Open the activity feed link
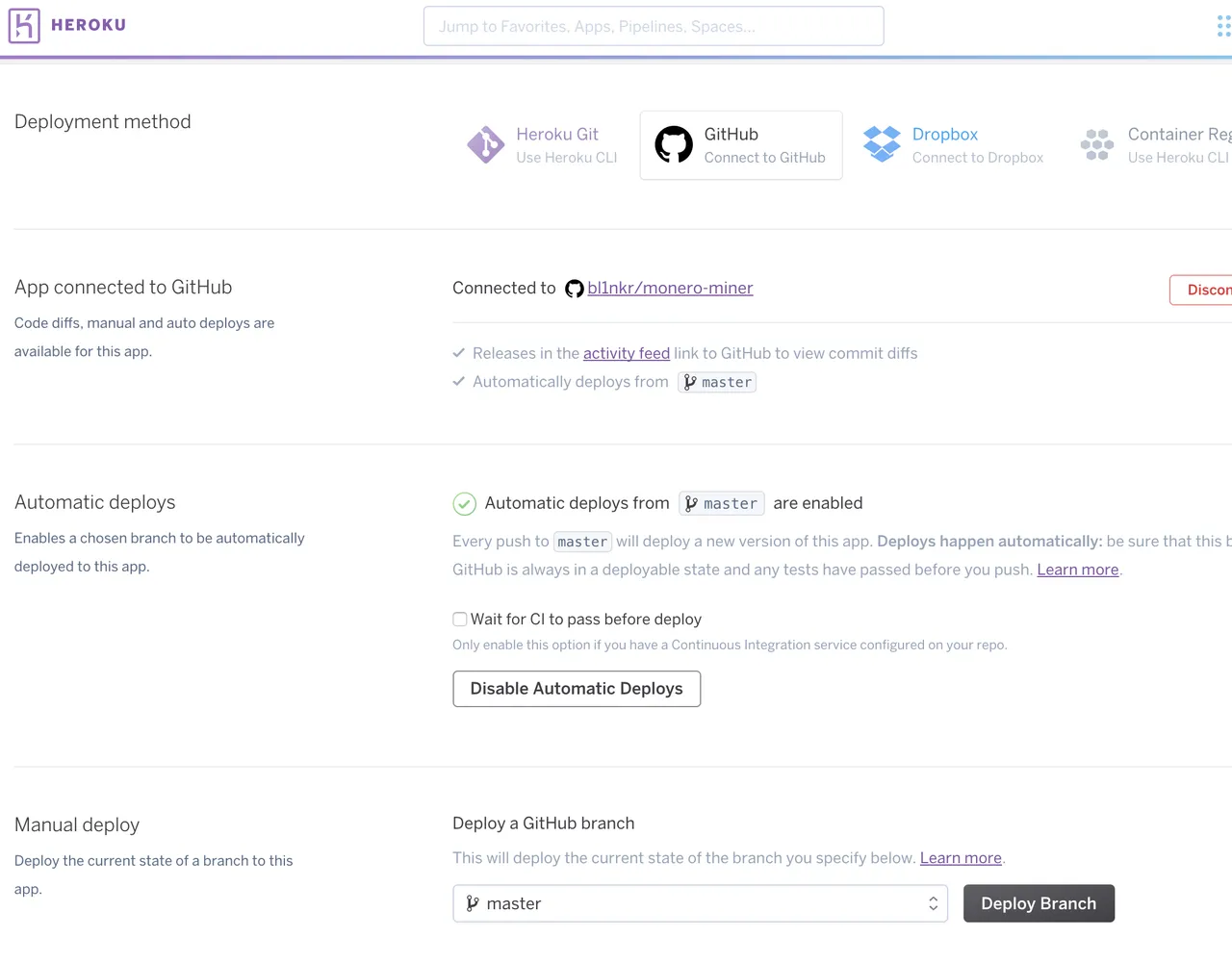The width and height of the screenshot is (1232, 963). tap(627, 353)
